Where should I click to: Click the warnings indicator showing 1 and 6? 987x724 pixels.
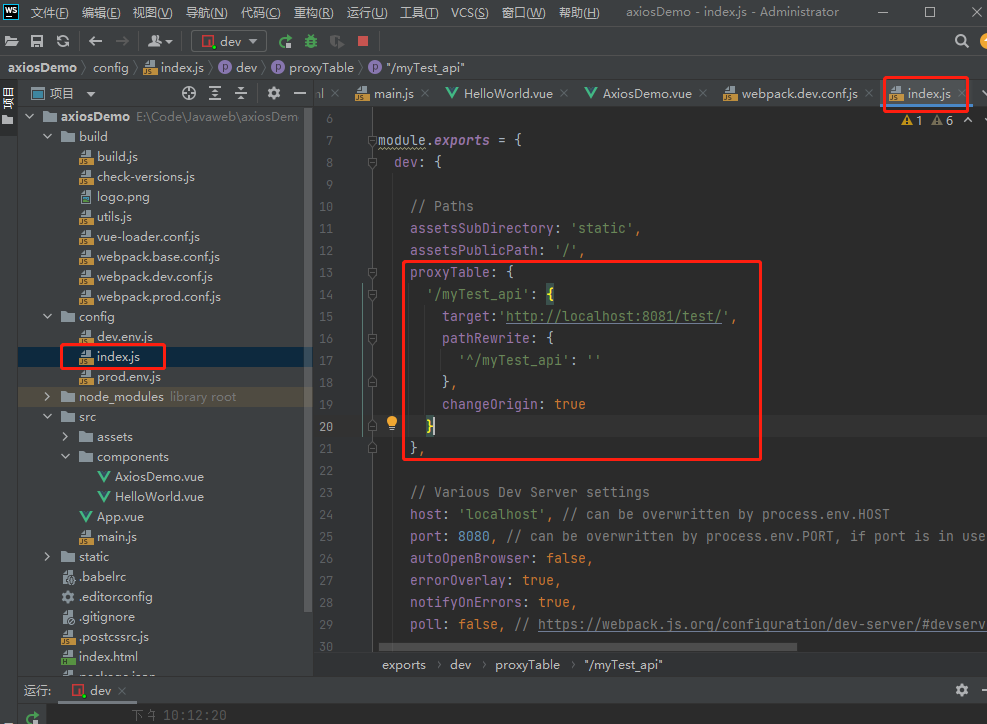coord(927,120)
